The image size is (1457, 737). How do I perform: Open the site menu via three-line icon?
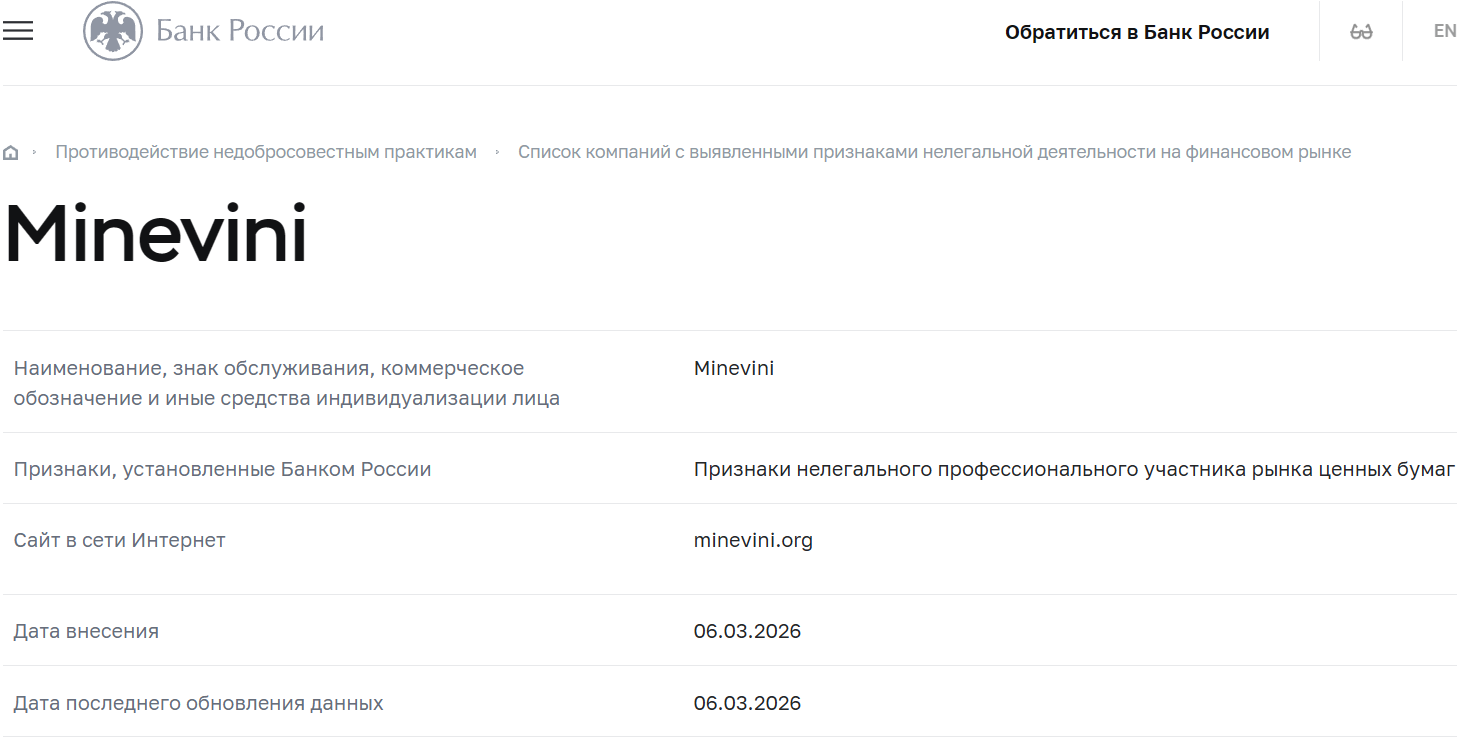click(x=18, y=30)
